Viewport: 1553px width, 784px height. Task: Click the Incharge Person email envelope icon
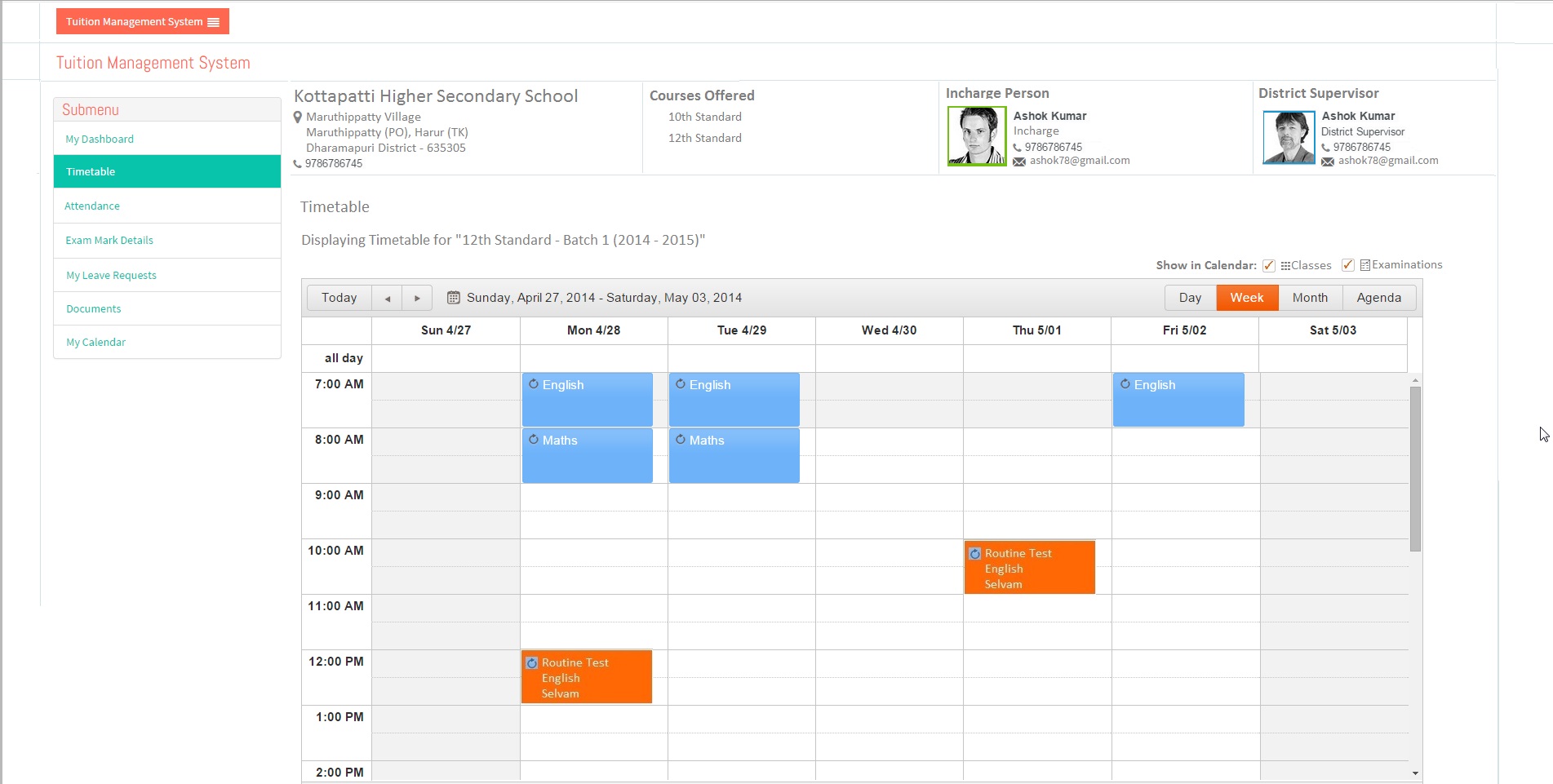[1019, 162]
